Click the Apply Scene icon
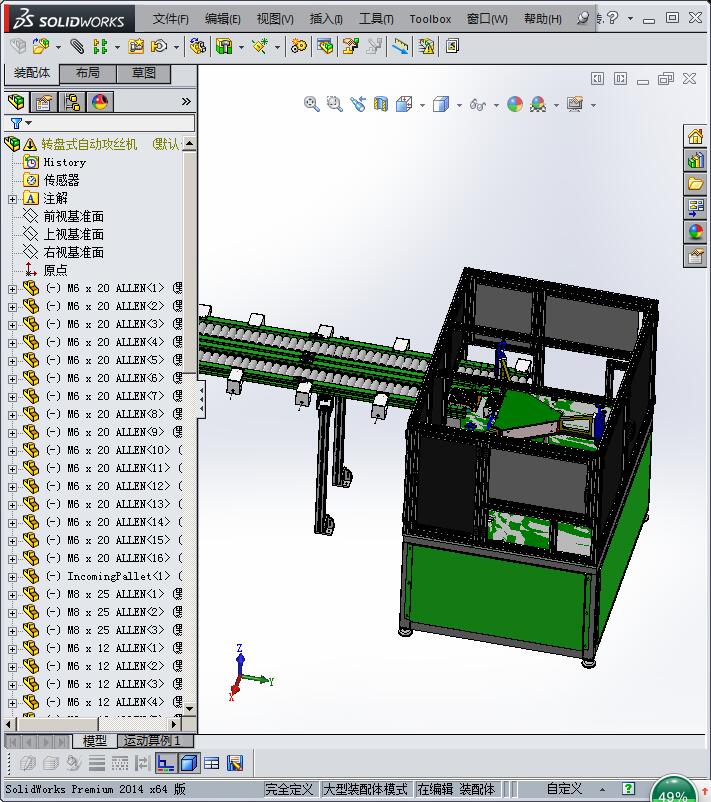Image resolution: width=711 pixels, height=802 pixels. tap(538, 104)
